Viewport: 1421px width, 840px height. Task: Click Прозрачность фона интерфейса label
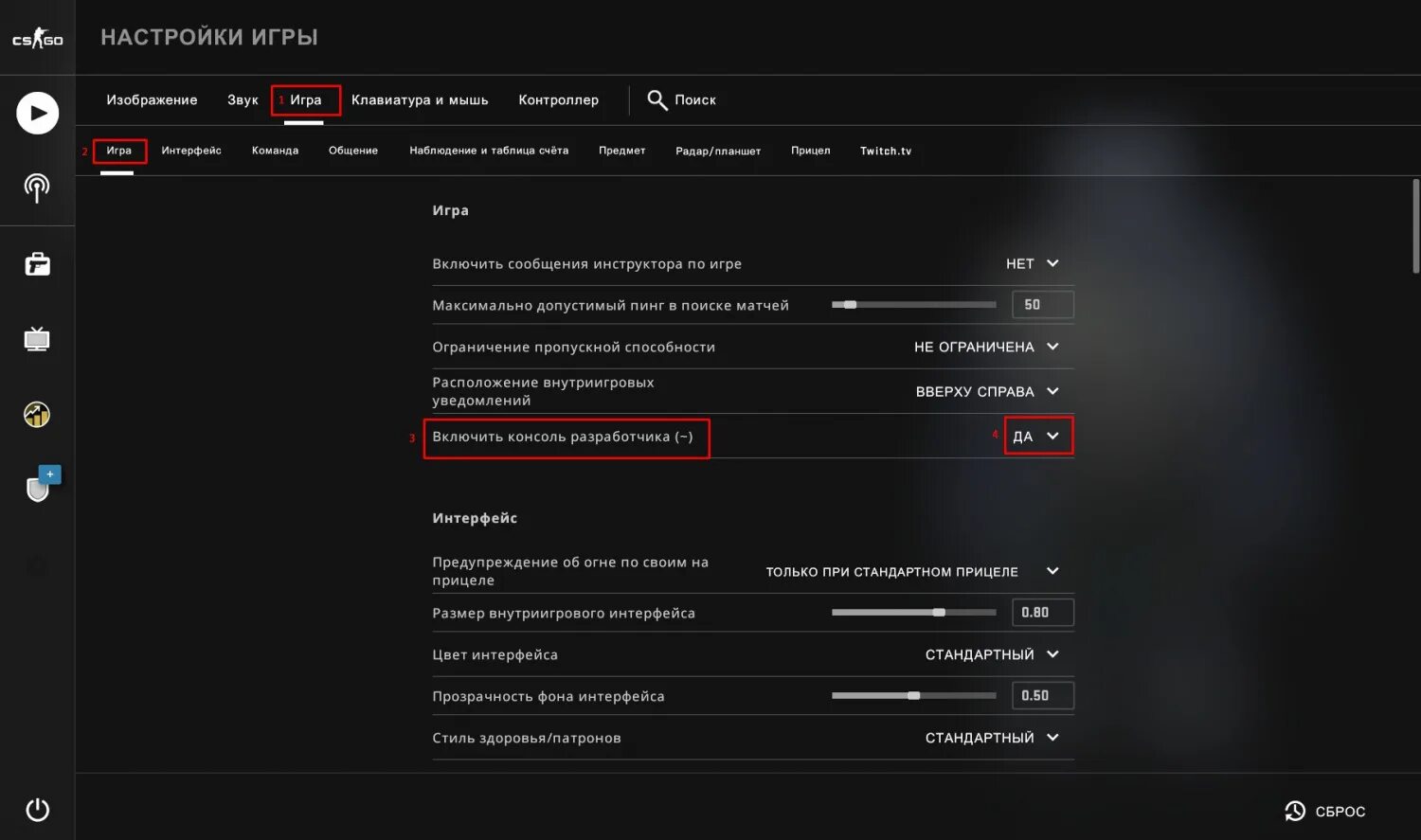pos(549,696)
